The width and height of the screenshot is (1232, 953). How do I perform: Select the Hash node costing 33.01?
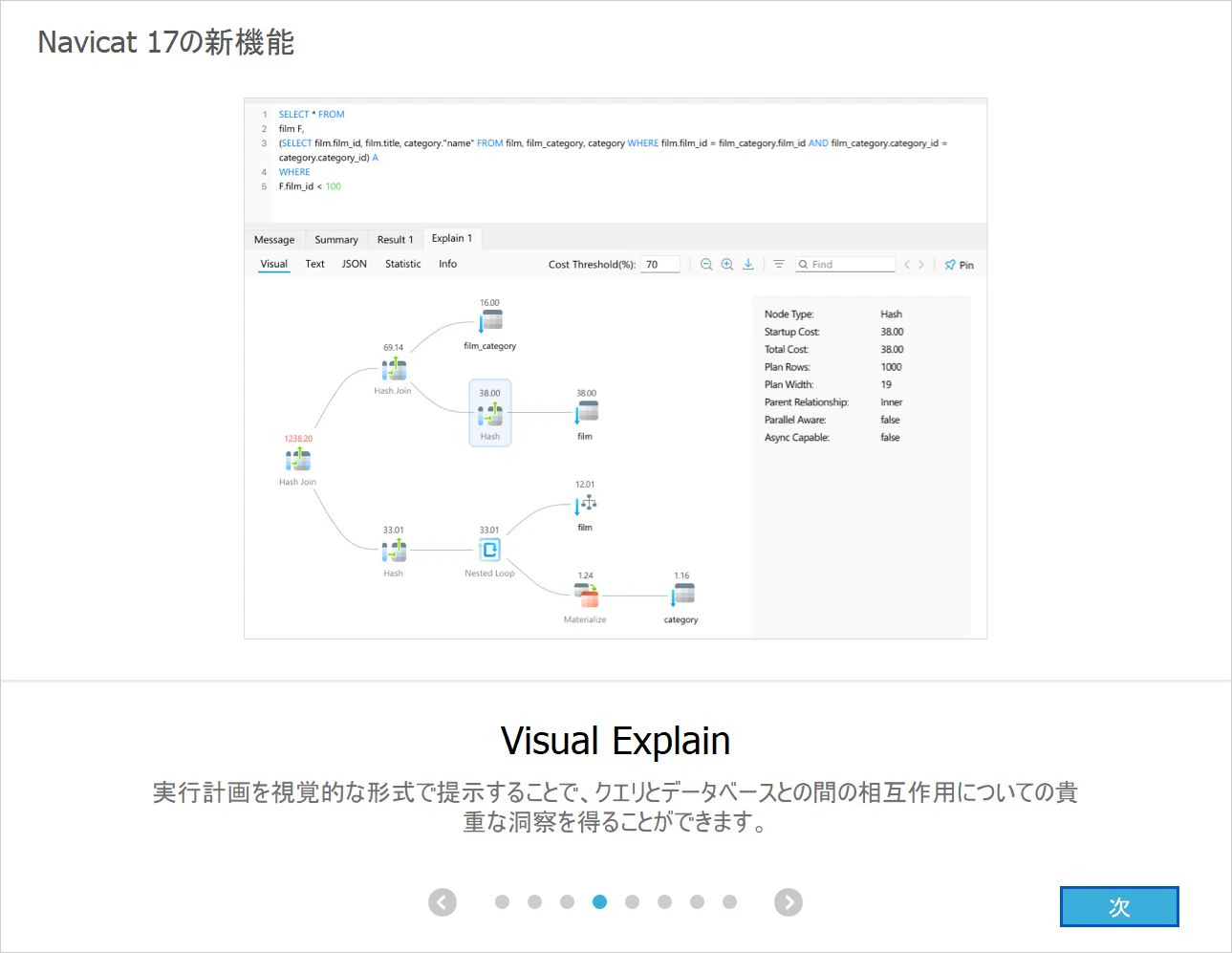394,551
